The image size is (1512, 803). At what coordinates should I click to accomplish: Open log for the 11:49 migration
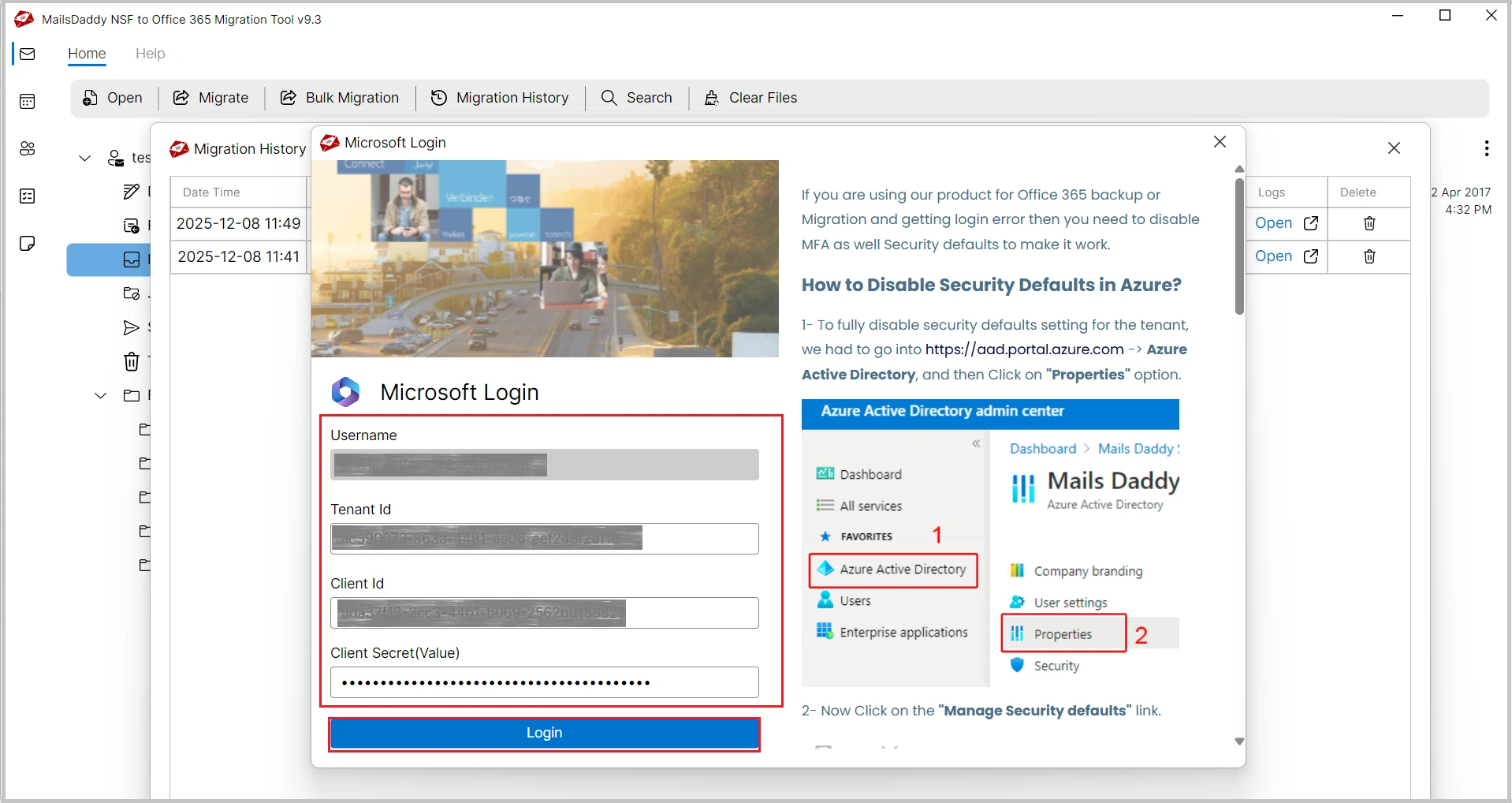point(1286,223)
